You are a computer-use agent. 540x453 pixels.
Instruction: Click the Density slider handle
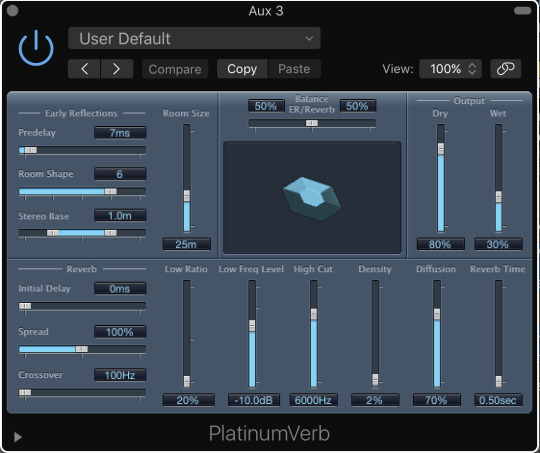pyautogui.click(x=375, y=380)
